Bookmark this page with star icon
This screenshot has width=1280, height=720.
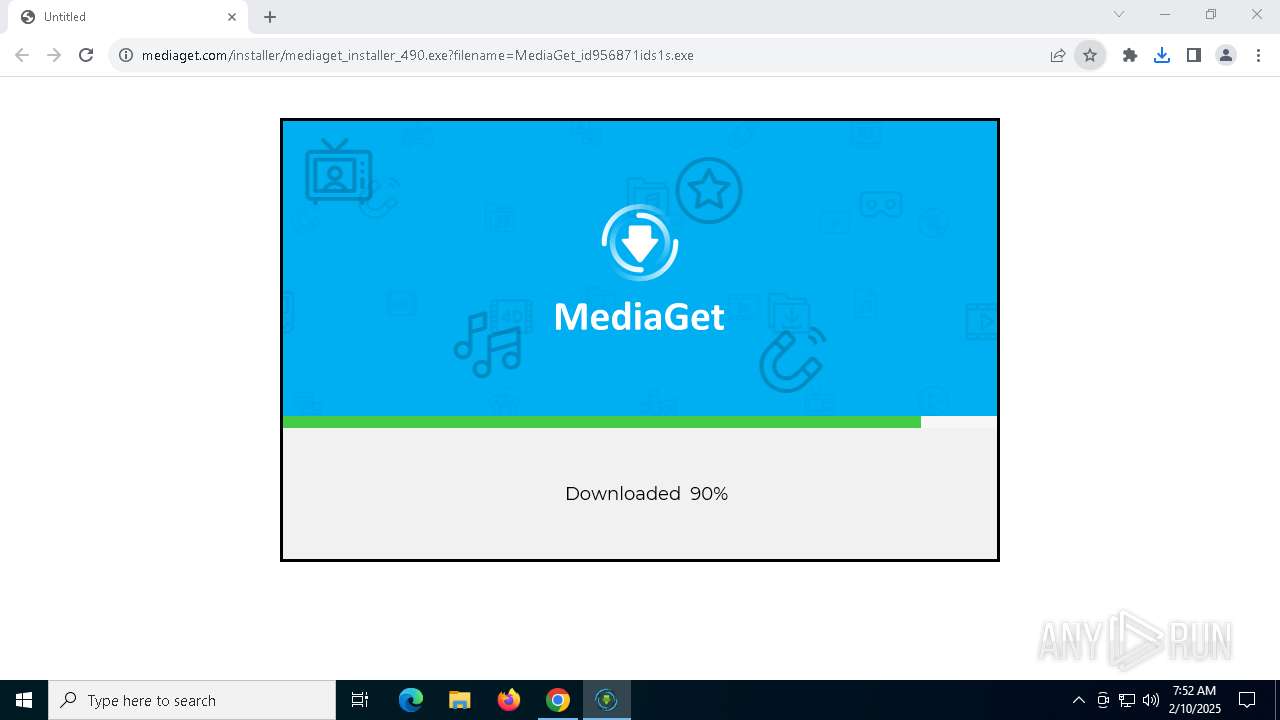1090,55
